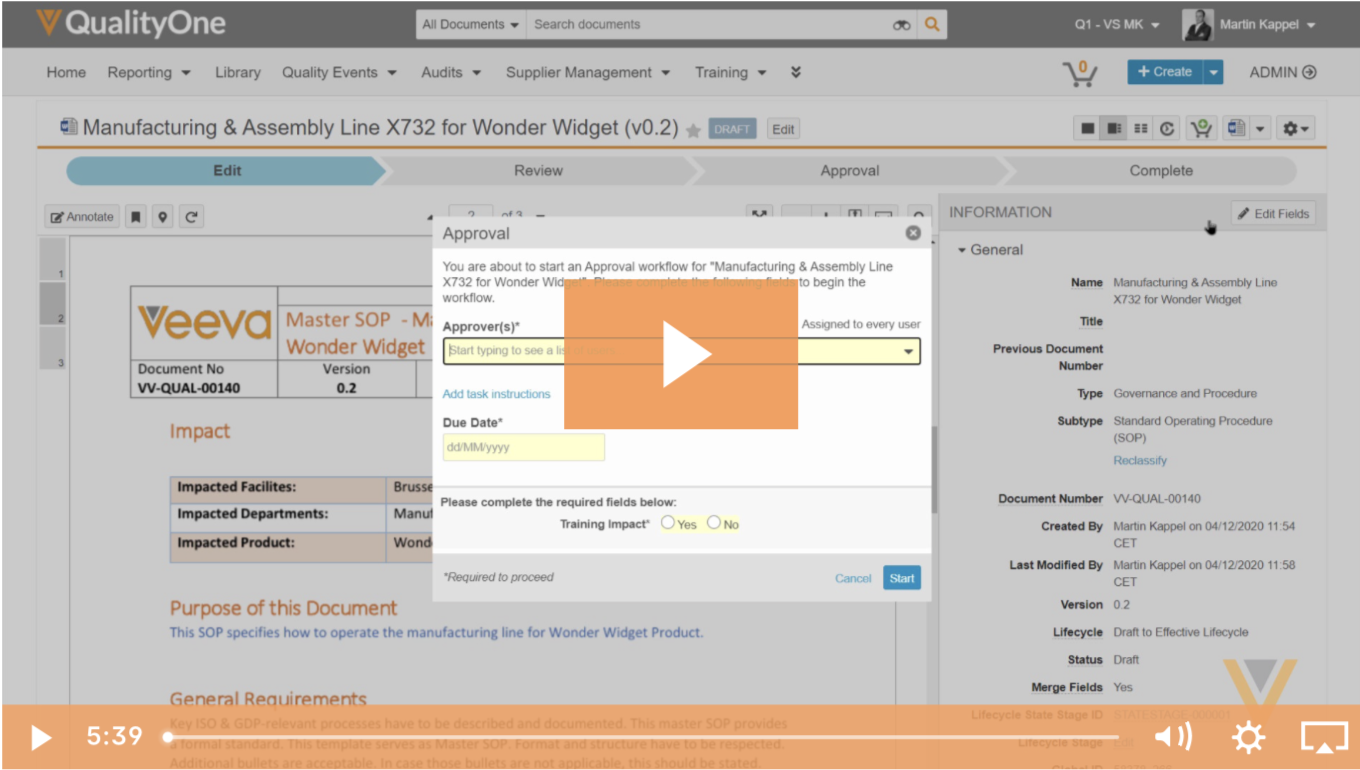Click the fullscreen expand icon in viewer toolbar
Image resolution: width=1360 pixels, height=770 pixels.
(760, 212)
